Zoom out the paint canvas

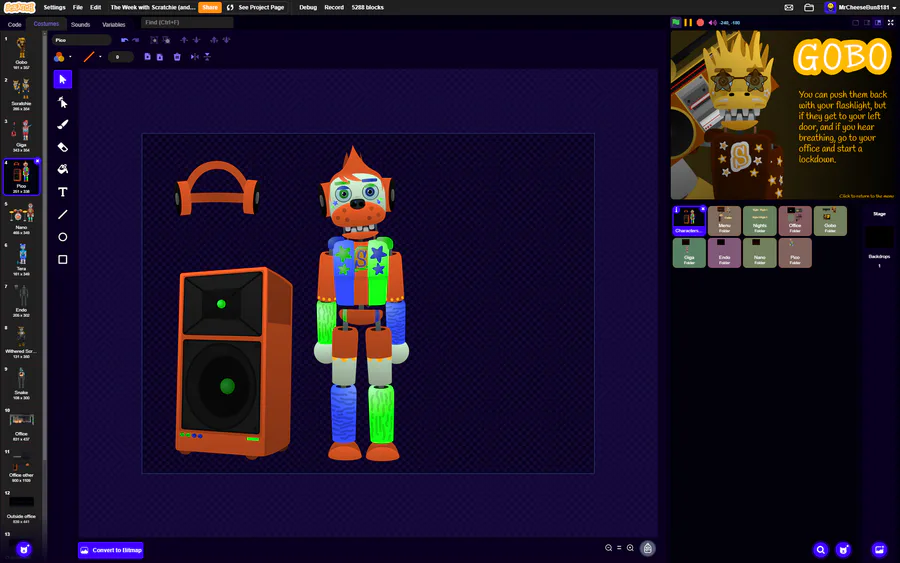(x=608, y=548)
